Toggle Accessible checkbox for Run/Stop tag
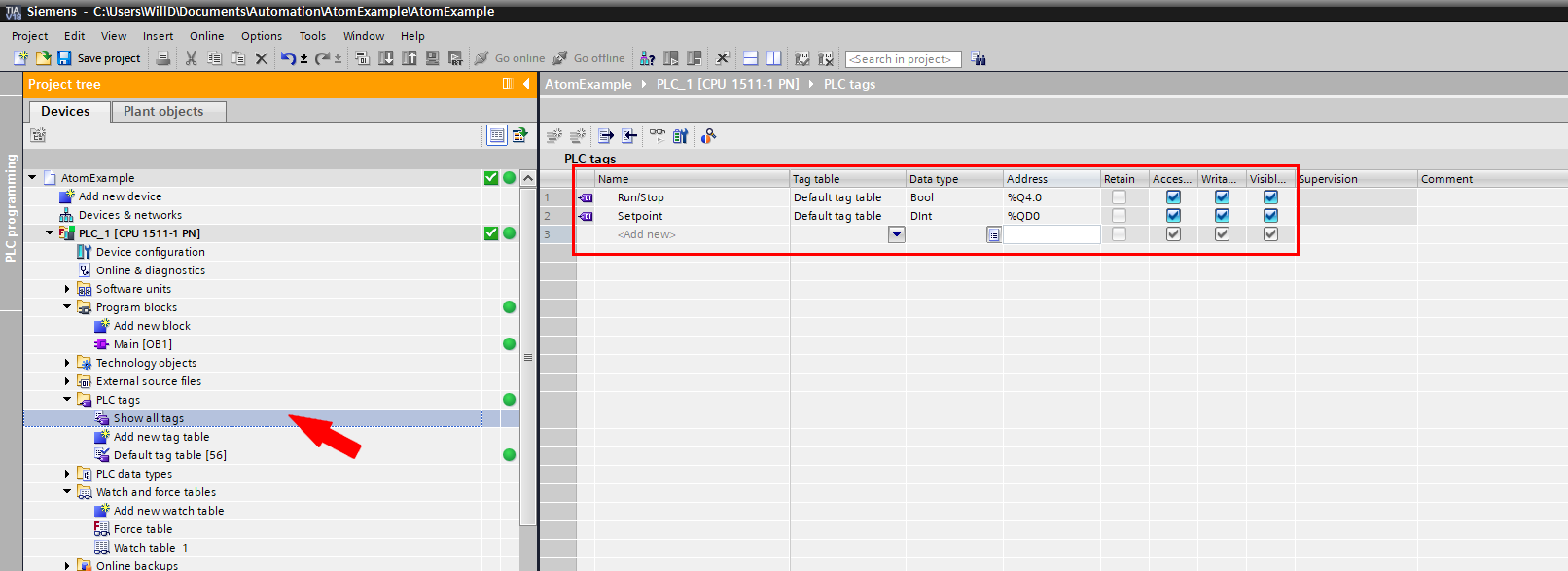 (1173, 197)
